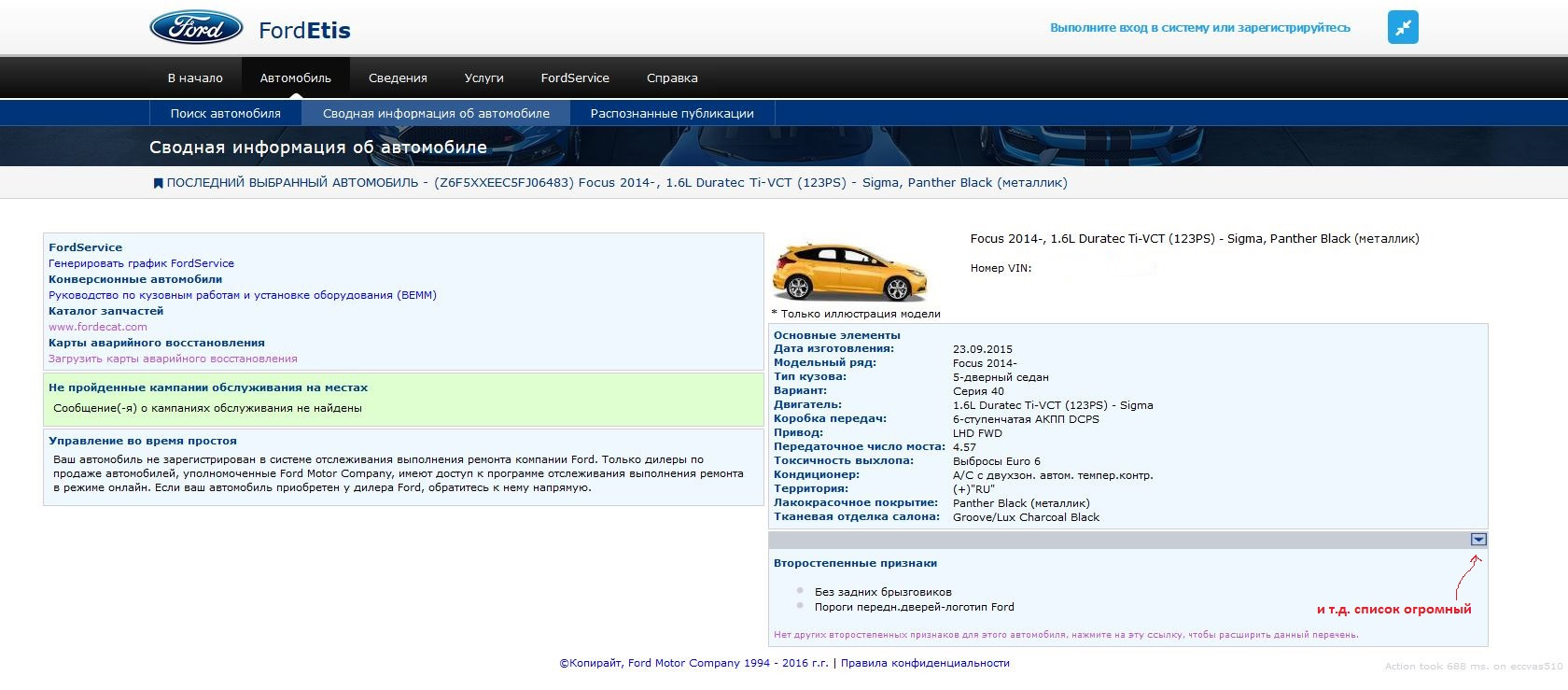Click the bookmark icon beside last selected vehicle
The height and width of the screenshot is (690, 1568).
158,183
